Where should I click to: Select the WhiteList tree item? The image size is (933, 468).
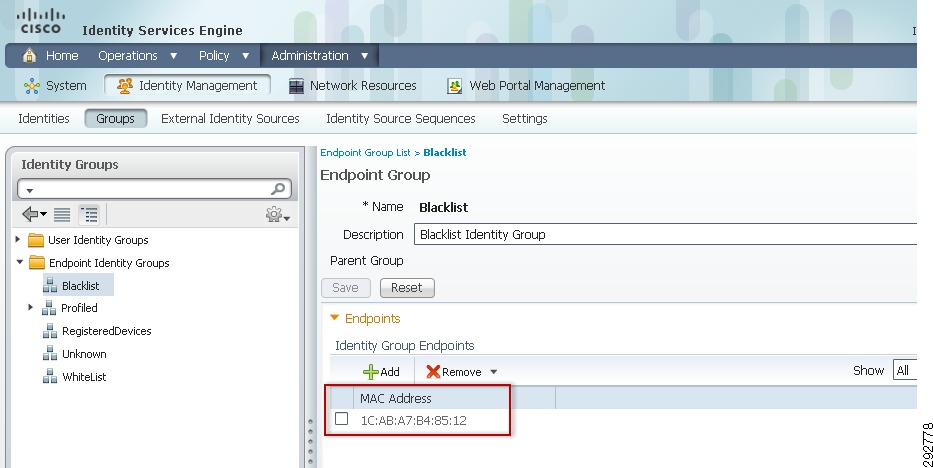84,377
